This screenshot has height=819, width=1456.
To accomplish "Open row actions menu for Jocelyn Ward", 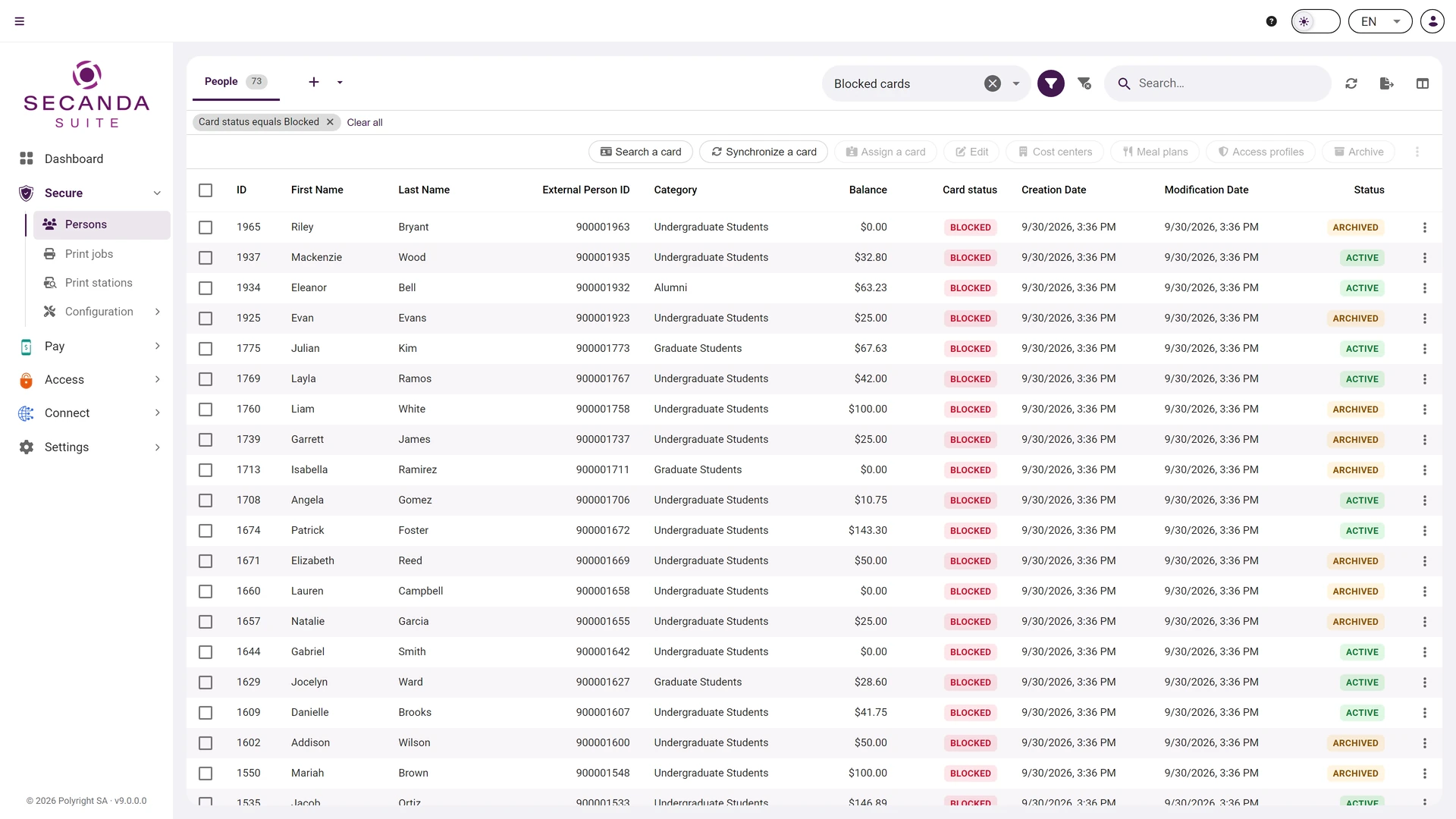I will (1425, 682).
